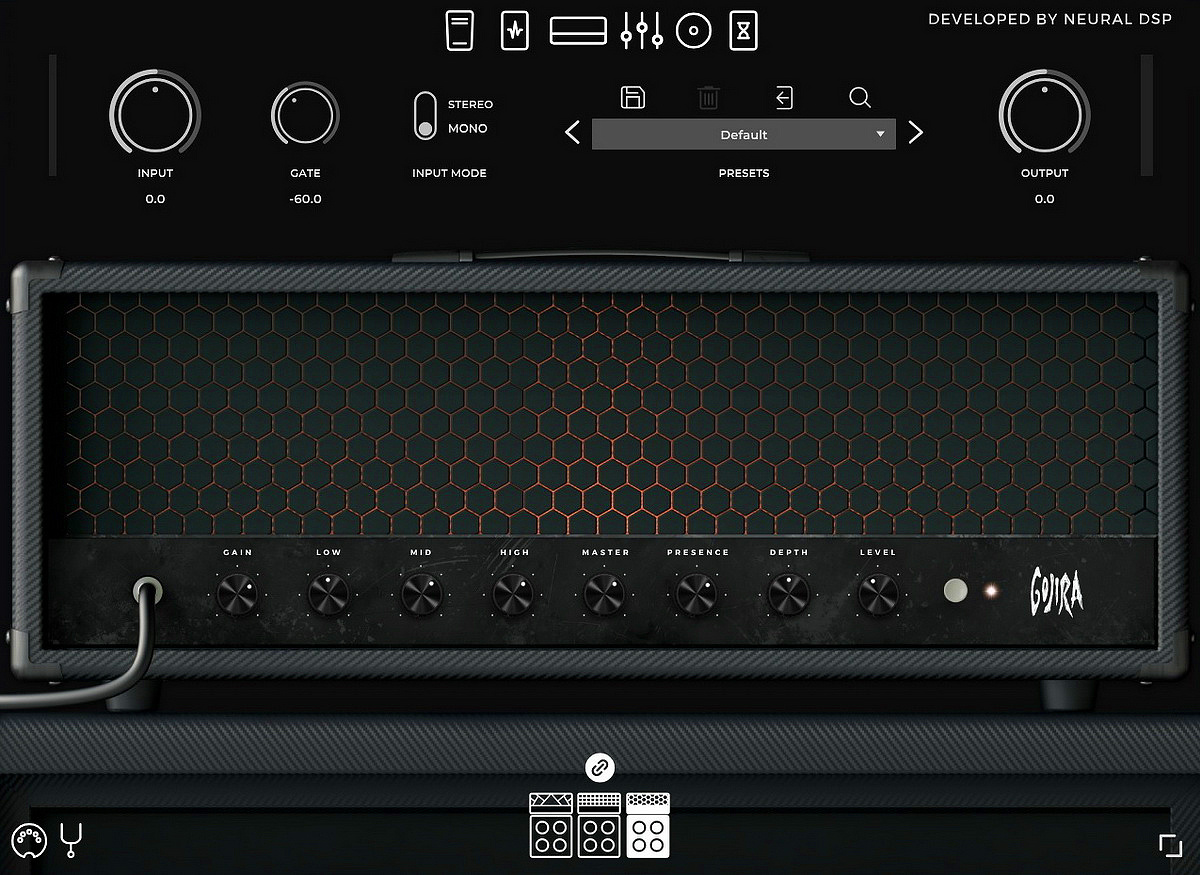The width and height of the screenshot is (1200, 875).
Task: Click the 0.0 value under OUTPUT
Action: 1044,199
